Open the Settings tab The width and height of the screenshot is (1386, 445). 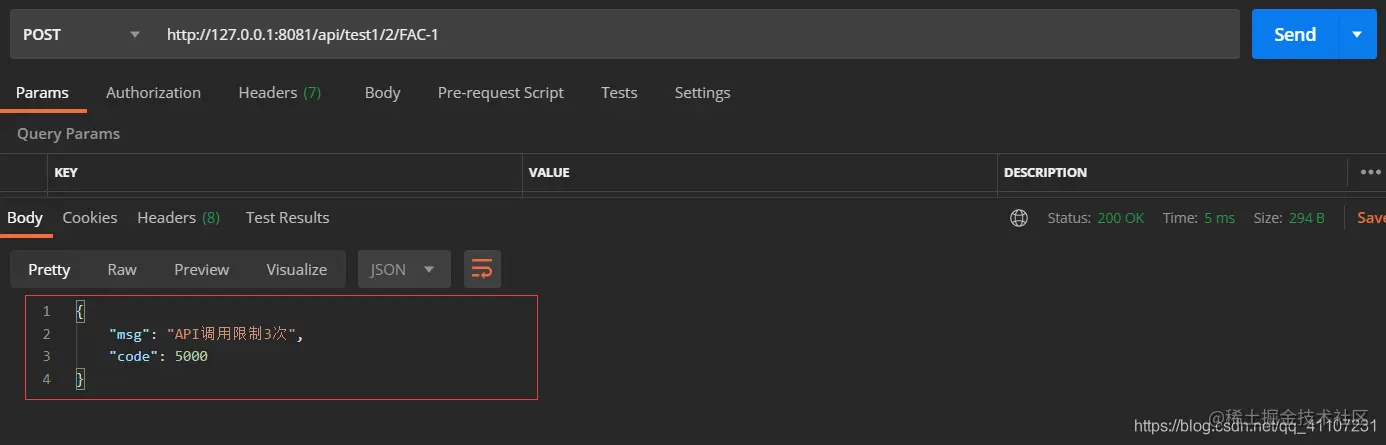pos(702,92)
